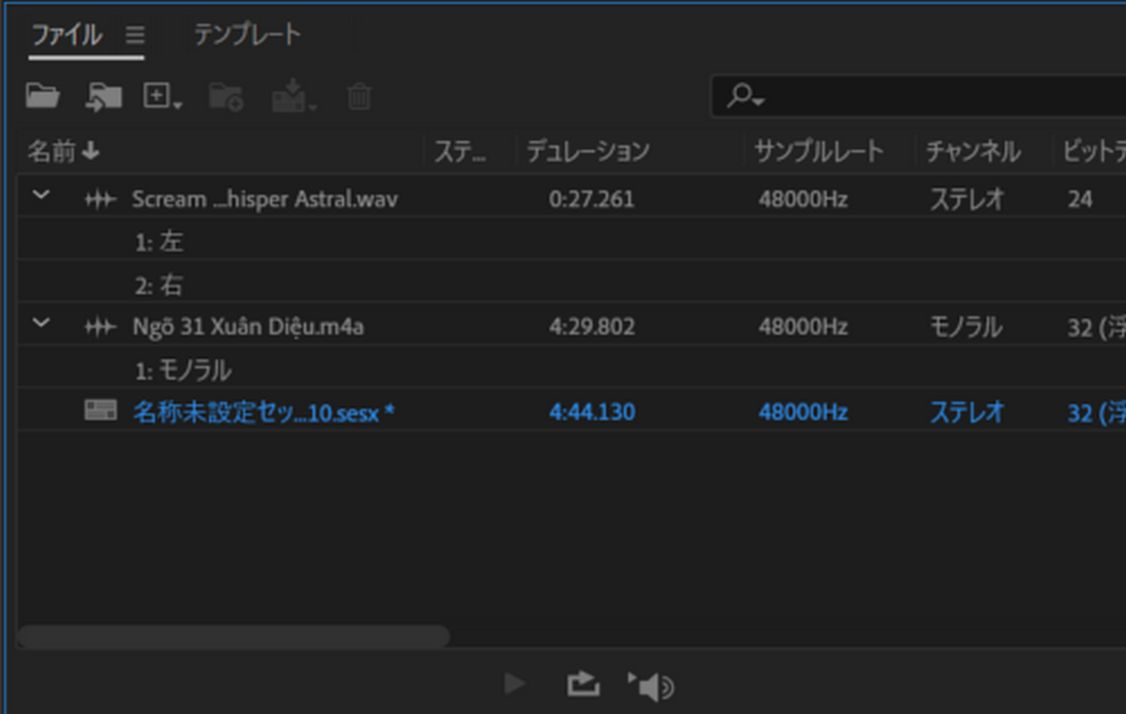This screenshot has height=714, width=1126.
Task: Sort by デュレーション column header
Action: coord(588,152)
